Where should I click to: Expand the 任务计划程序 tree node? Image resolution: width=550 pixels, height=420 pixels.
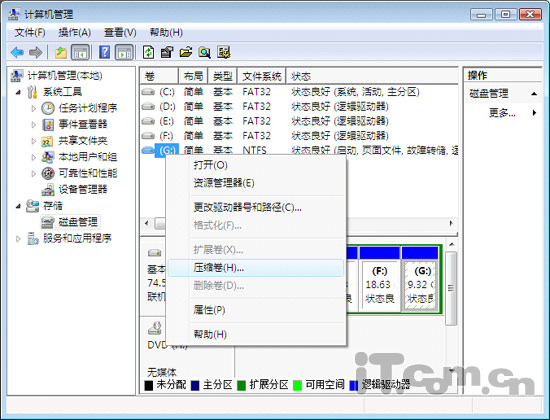(x=34, y=108)
